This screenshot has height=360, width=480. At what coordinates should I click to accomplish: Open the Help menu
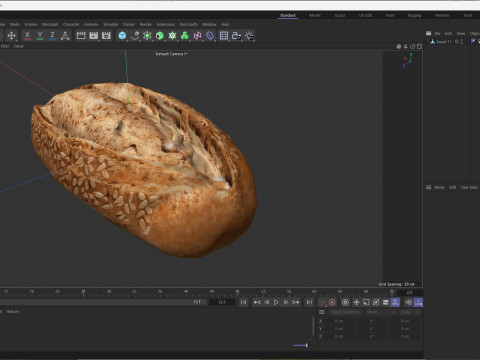click(x=225, y=24)
